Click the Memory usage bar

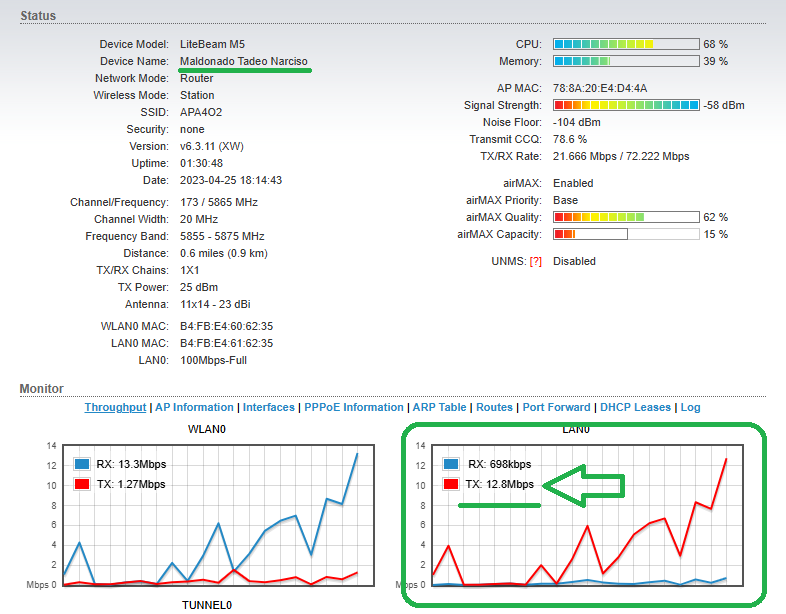pyautogui.click(x=626, y=62)
